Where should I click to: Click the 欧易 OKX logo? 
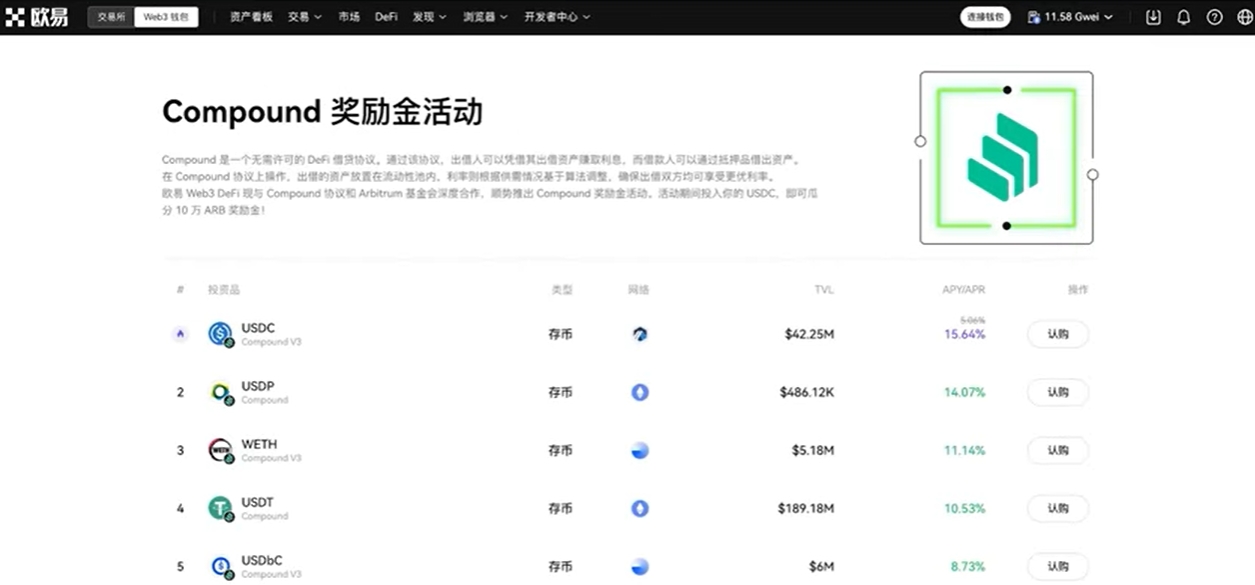coord(37,17)
